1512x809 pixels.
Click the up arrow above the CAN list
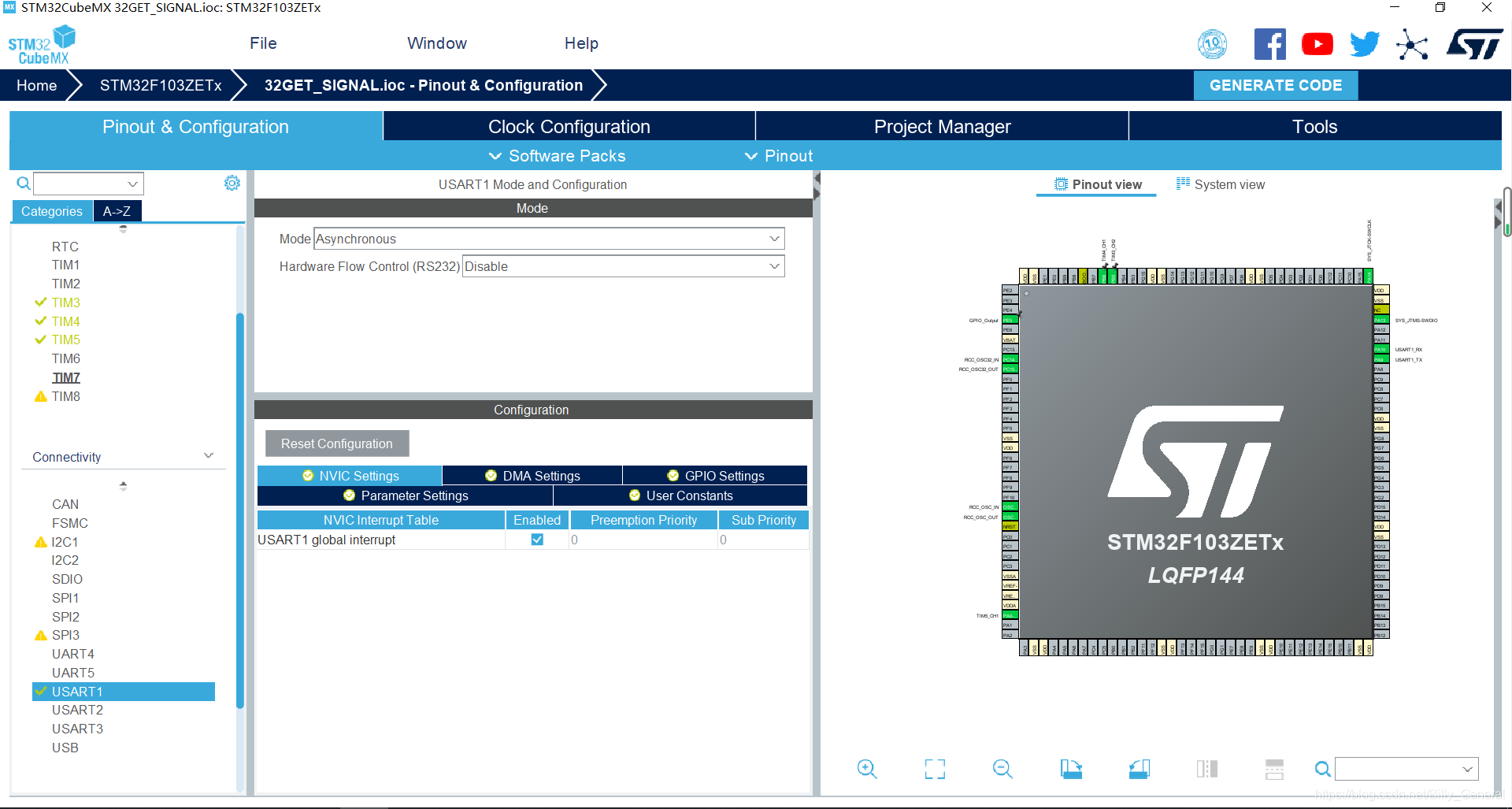coord(123,486)
